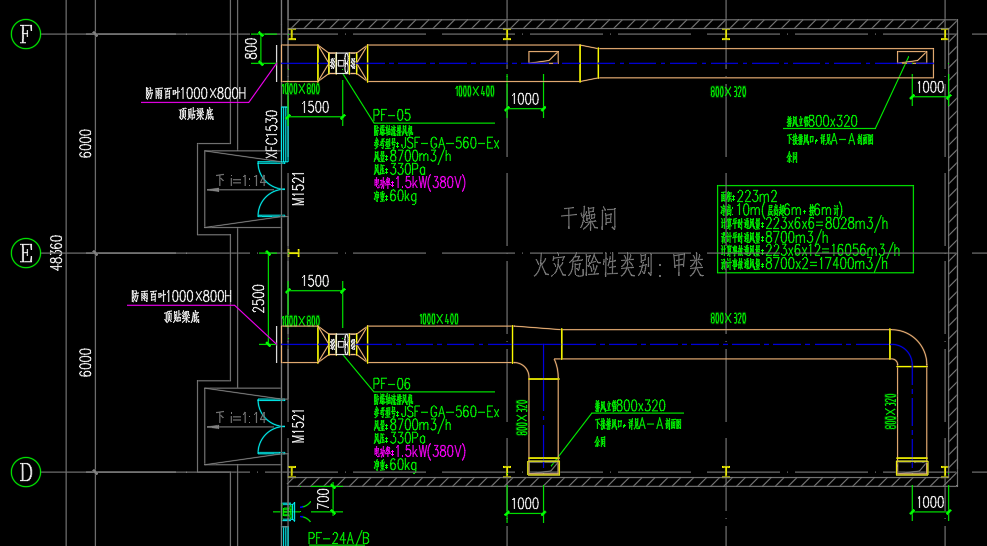Viewport: 987px width, 546px height.
Task: Select the 火灾危险性类别 text line
Action: click(620, 265)
